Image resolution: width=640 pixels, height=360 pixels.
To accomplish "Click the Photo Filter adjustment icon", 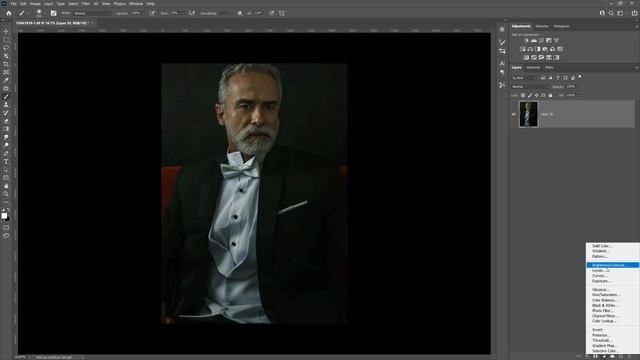I will point(545,49).
